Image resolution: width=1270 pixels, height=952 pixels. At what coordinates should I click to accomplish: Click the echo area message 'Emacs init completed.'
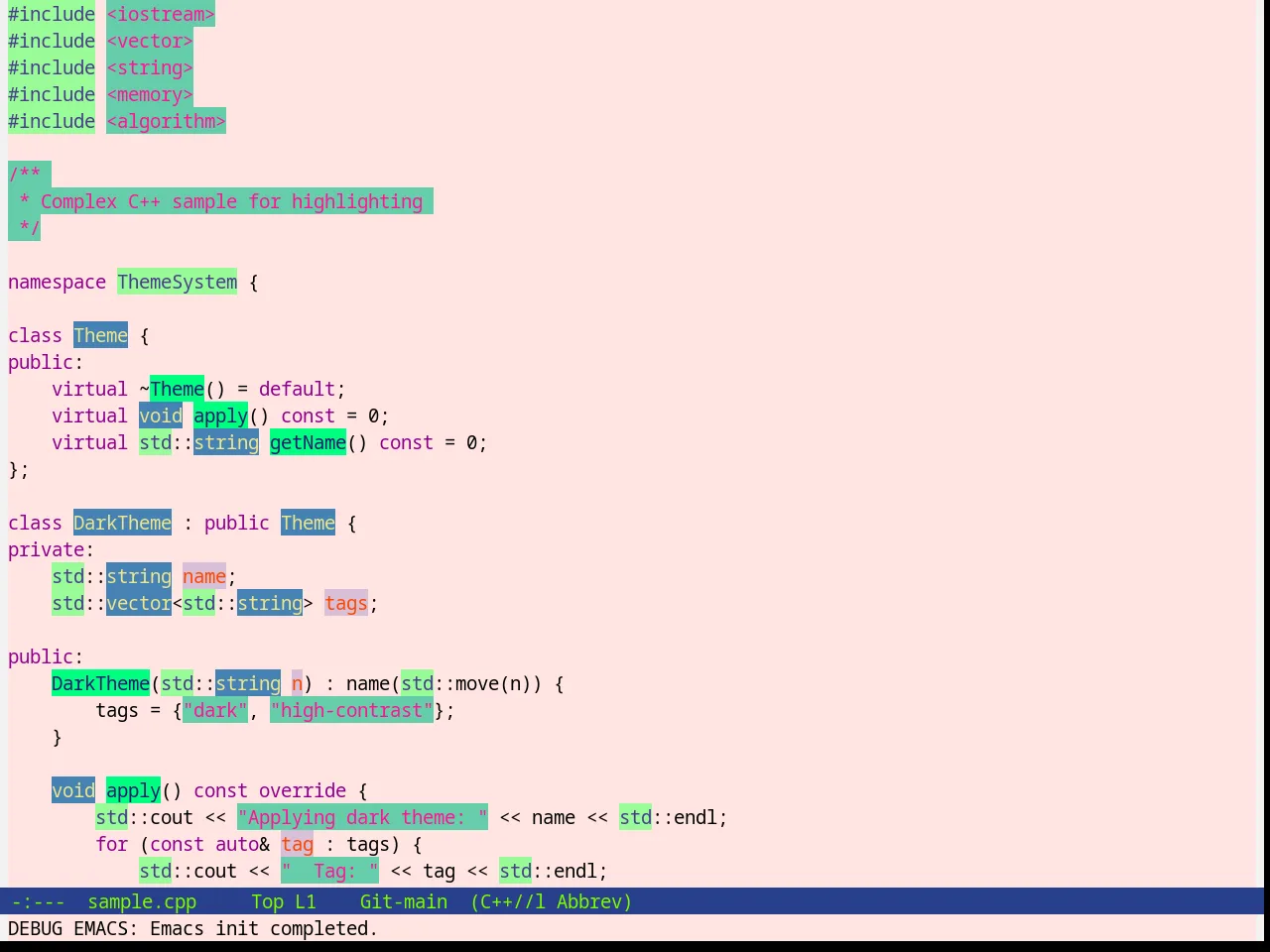click(x=264, y=928)
